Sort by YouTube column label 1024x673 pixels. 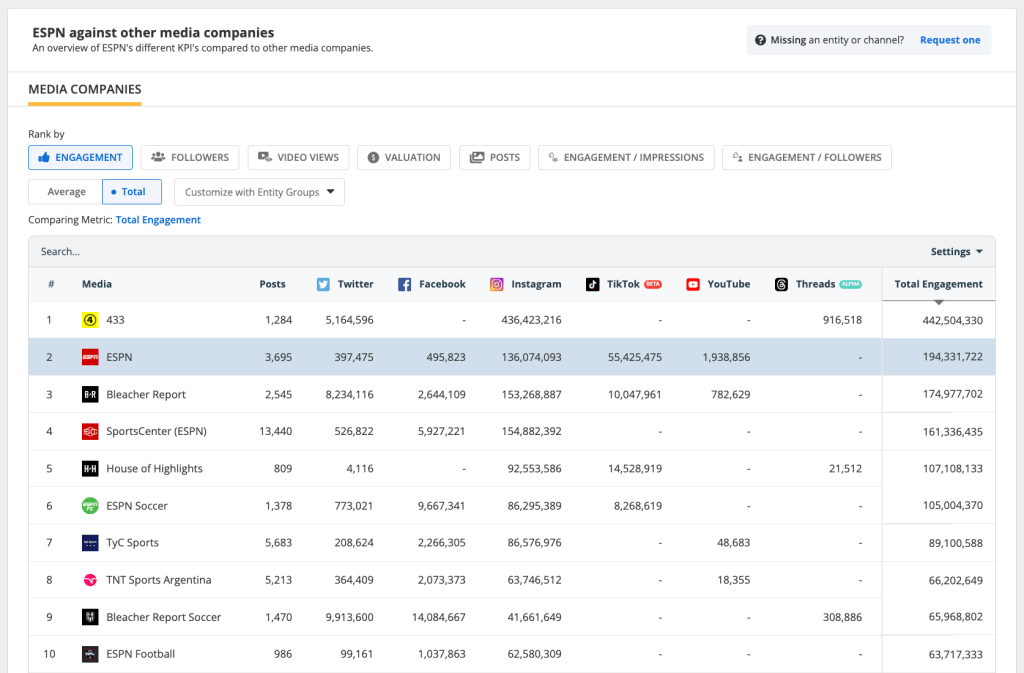click(x=729, y=284)
